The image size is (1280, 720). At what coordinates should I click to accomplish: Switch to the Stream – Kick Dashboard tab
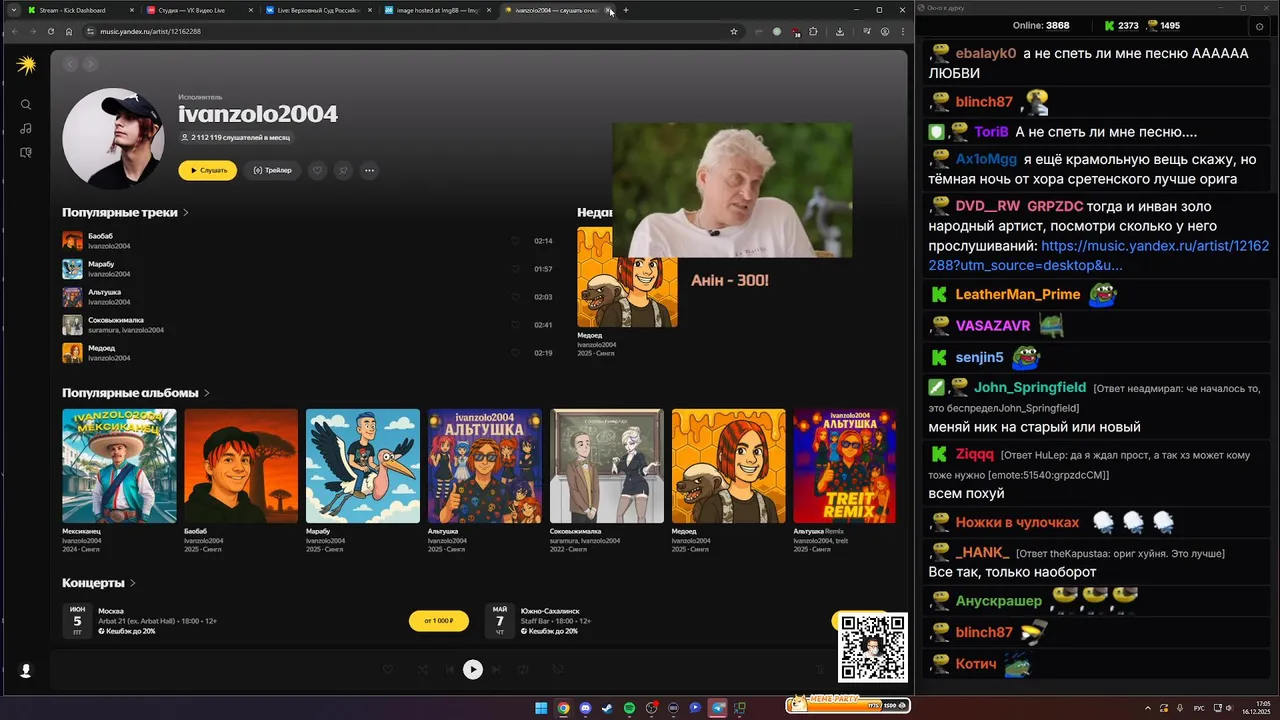point(81,10)
